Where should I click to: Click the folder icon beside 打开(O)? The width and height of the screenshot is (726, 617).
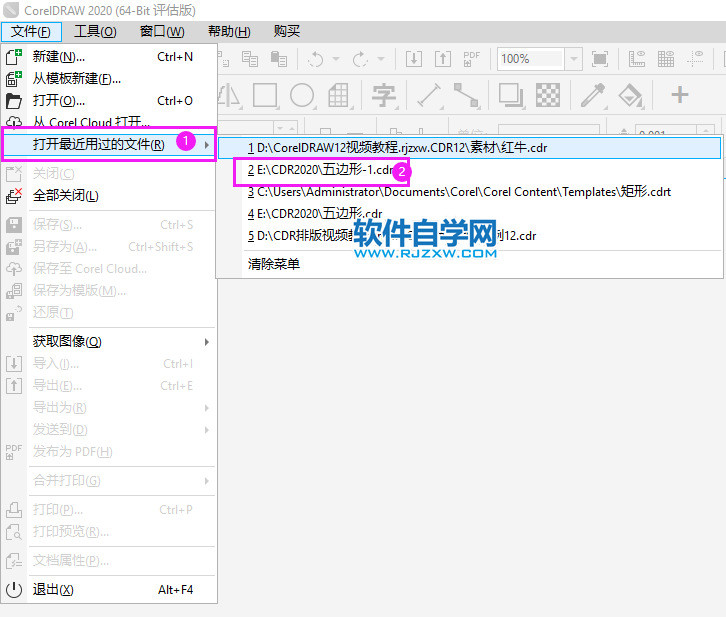pyautogui.click(x=13, y=100)
